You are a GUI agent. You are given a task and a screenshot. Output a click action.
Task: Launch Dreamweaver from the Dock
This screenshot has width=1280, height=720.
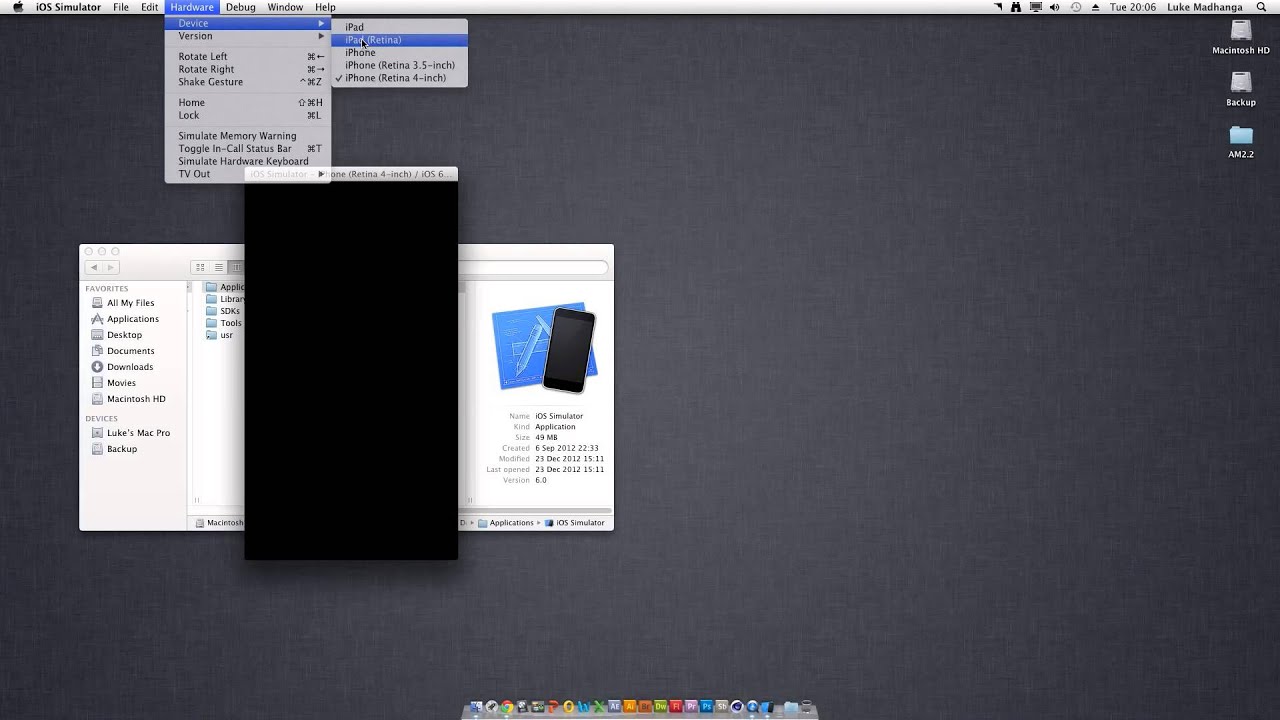[x=660, y=706]
